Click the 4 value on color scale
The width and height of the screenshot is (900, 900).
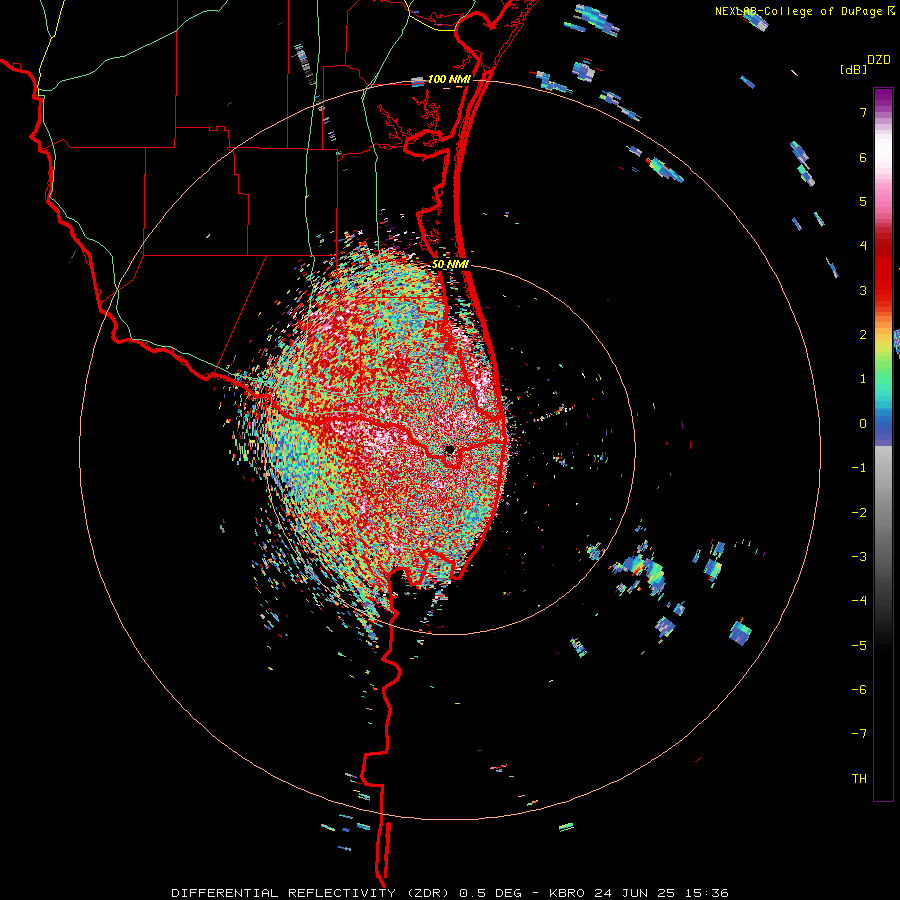point(863,246)
